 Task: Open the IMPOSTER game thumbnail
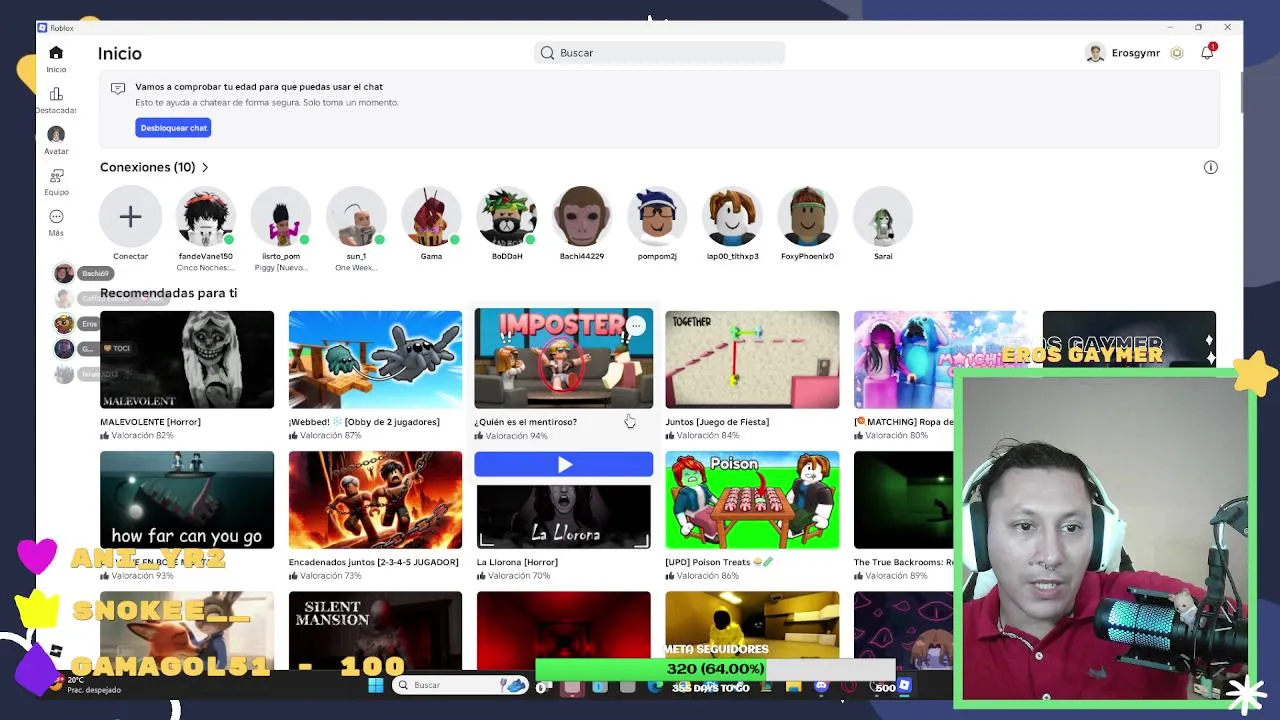tap(564, 358)
